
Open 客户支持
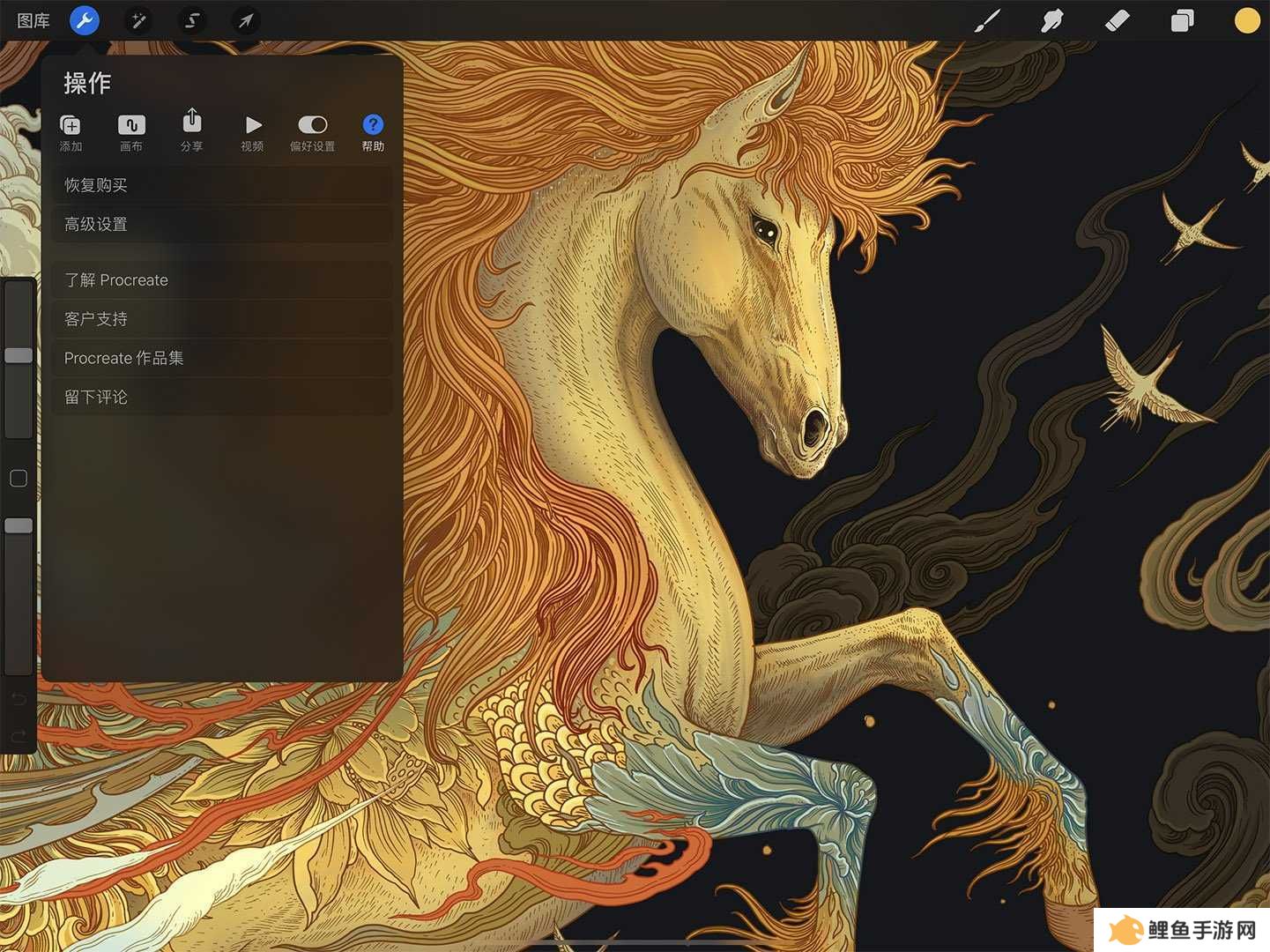(x=222, y=318)
